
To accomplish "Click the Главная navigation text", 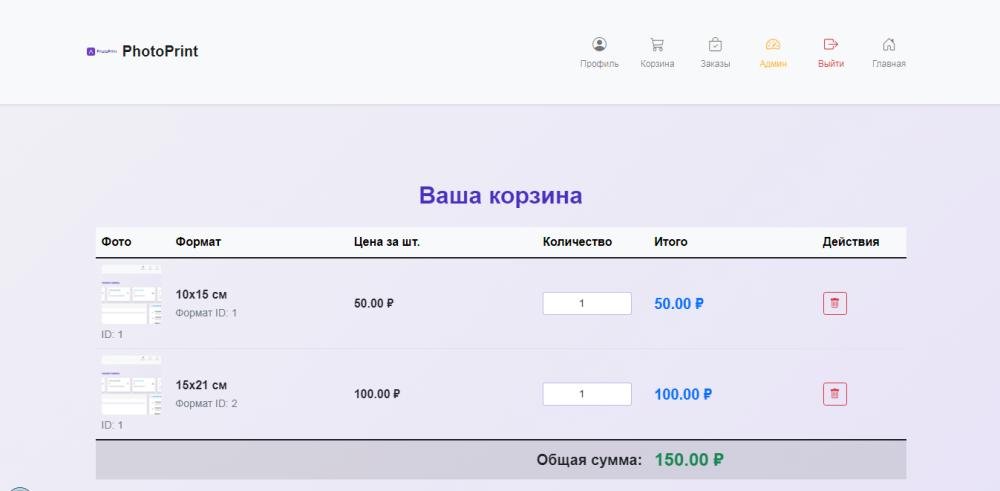I will (888, 64).
